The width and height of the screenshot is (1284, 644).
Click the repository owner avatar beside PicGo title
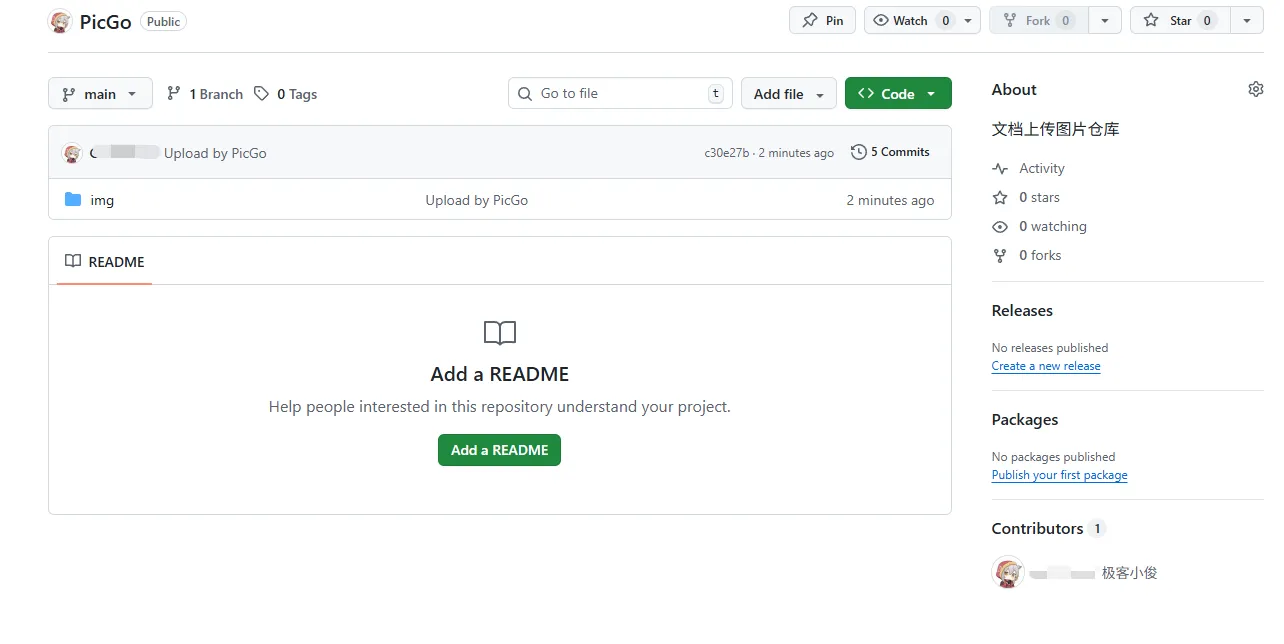pyautogui.click(x=60, y=22)
